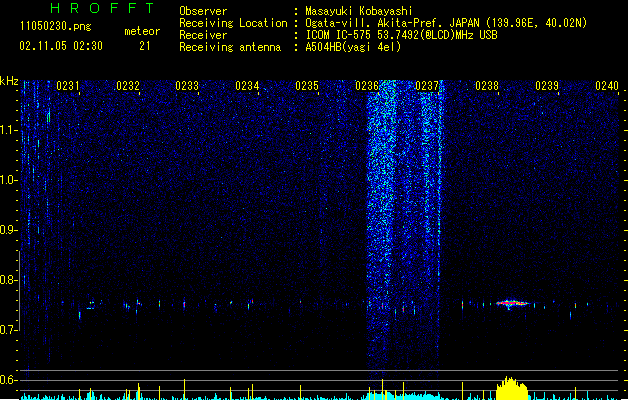
Task: Click the 0240 time marker
Action: [x=607, y=86]
